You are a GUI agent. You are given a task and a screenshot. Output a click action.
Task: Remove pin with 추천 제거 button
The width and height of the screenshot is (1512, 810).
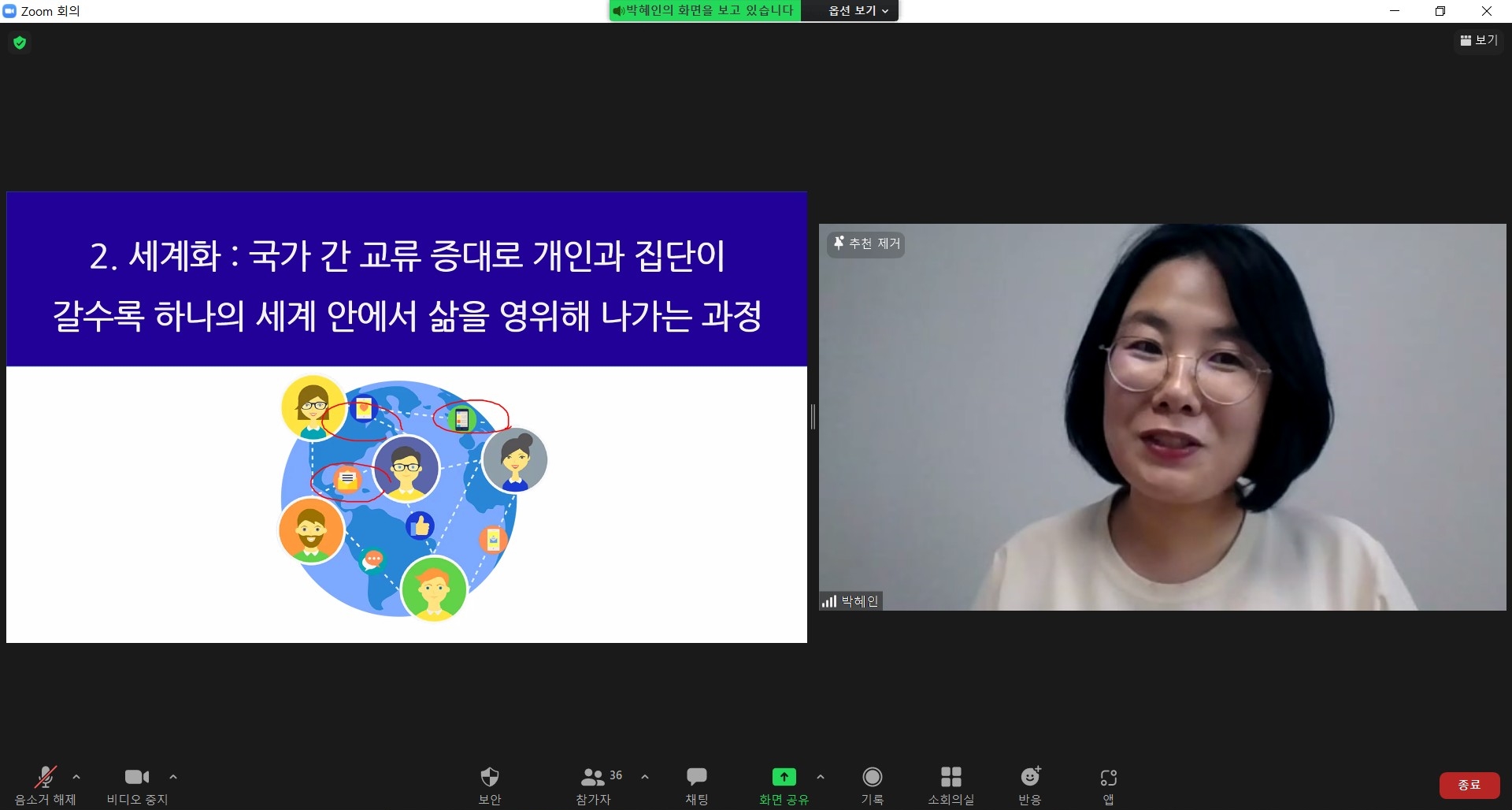point(866,243)
